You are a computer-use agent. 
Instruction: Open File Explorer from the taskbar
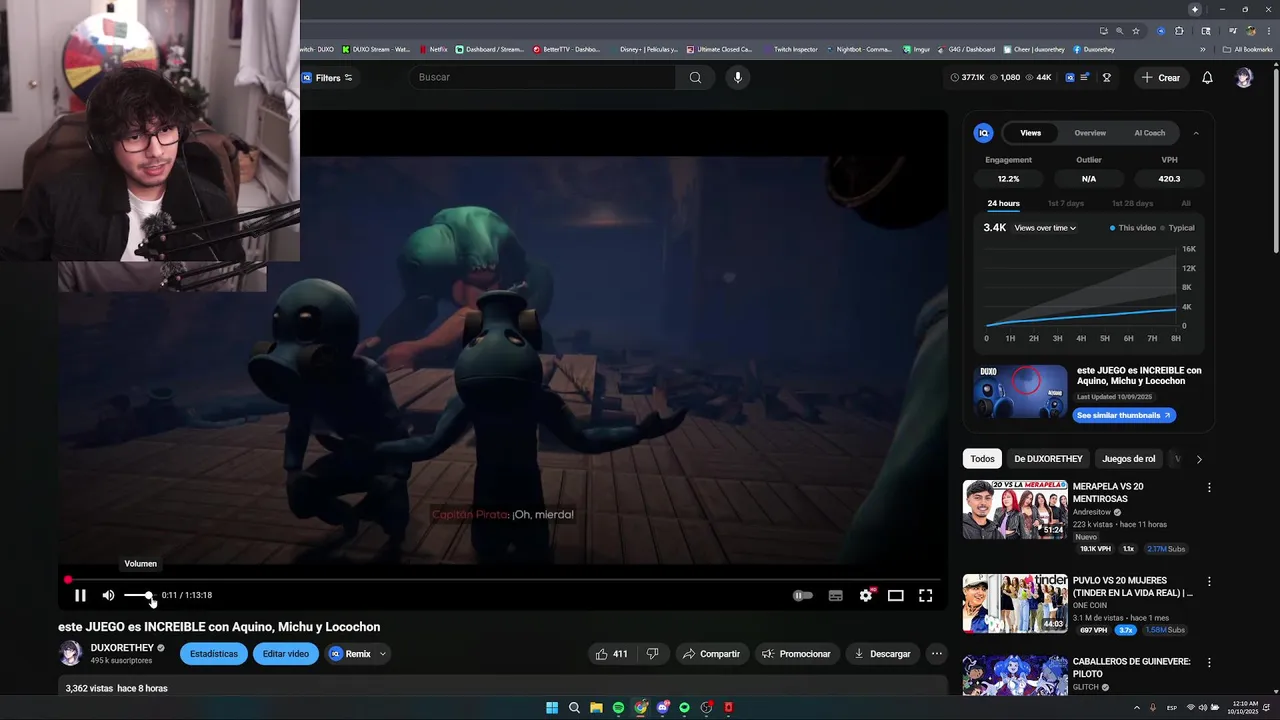(596, 708)
